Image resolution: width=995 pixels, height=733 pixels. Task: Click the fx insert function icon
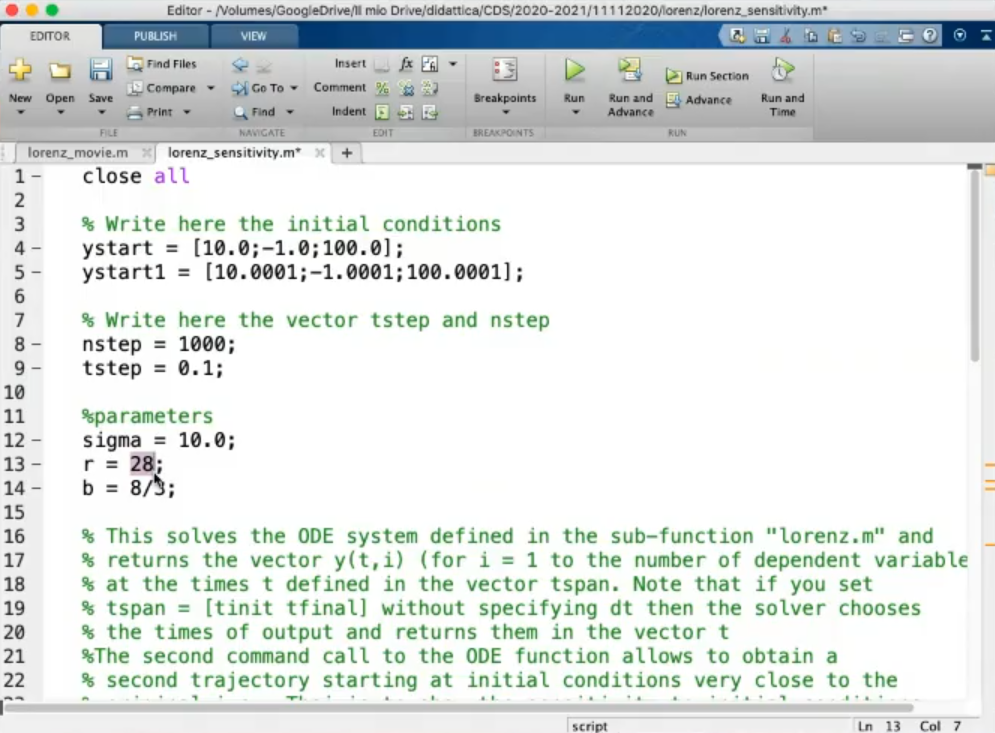point(406,64)
